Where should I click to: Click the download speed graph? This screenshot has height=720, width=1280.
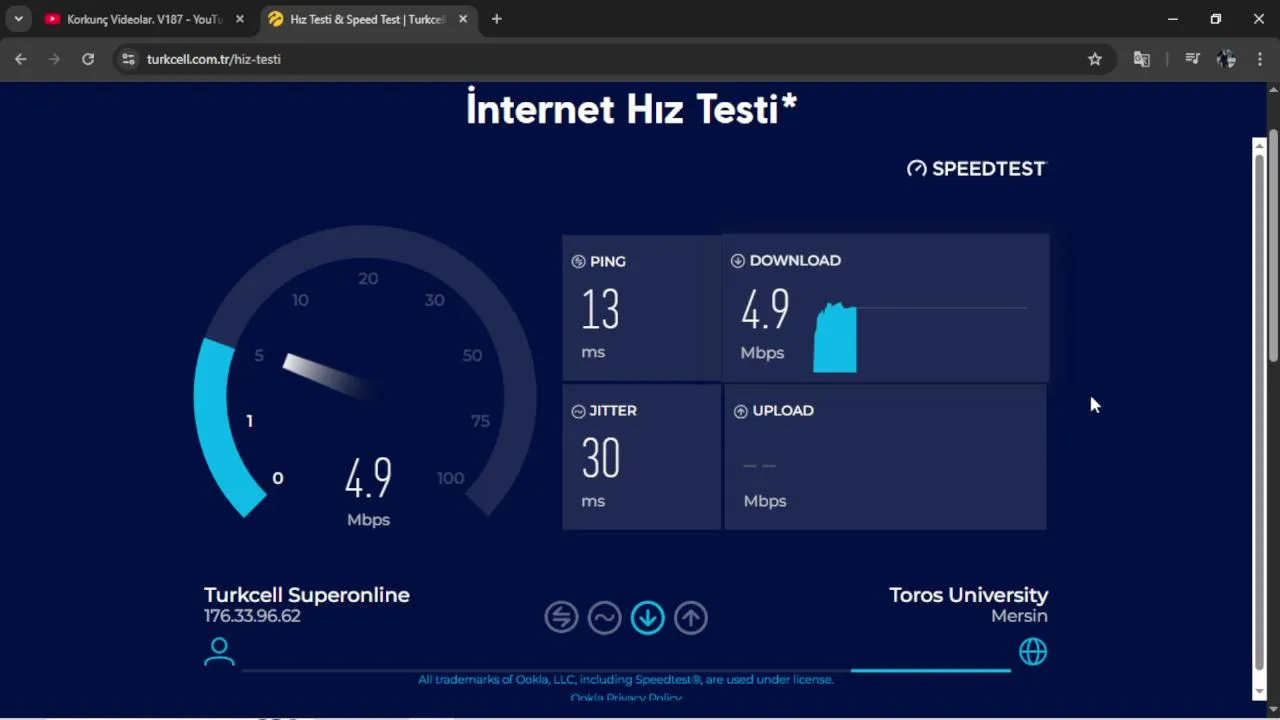(x=835, y=338)
